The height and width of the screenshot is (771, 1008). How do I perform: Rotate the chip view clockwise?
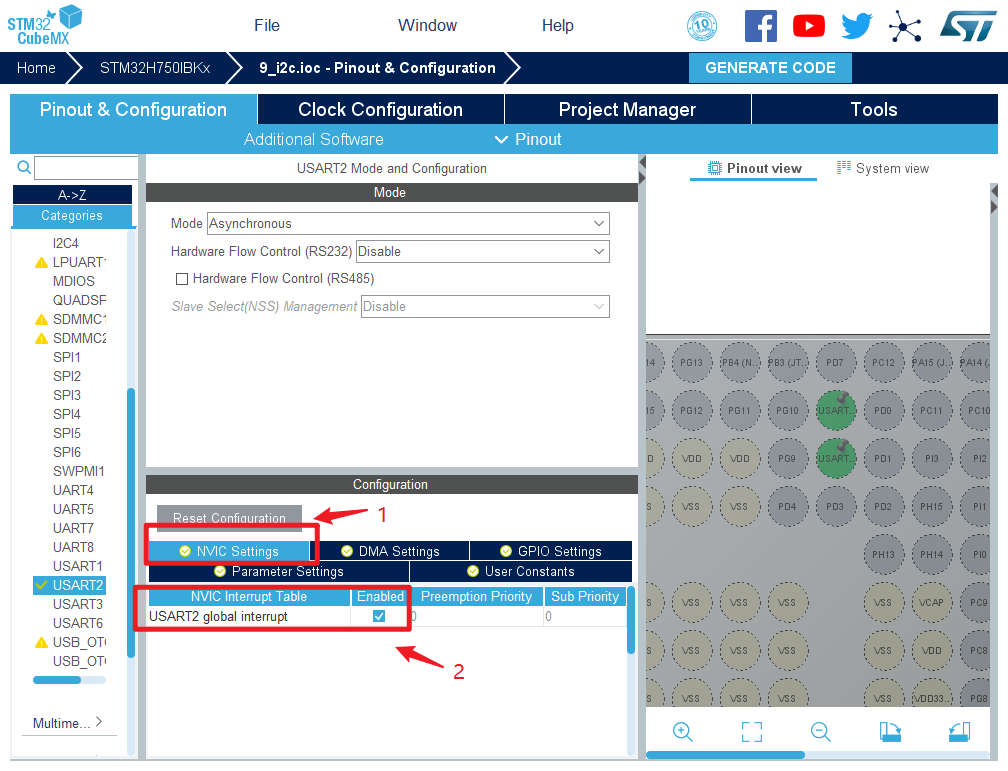pyautogui.click(x=889, y=732)
